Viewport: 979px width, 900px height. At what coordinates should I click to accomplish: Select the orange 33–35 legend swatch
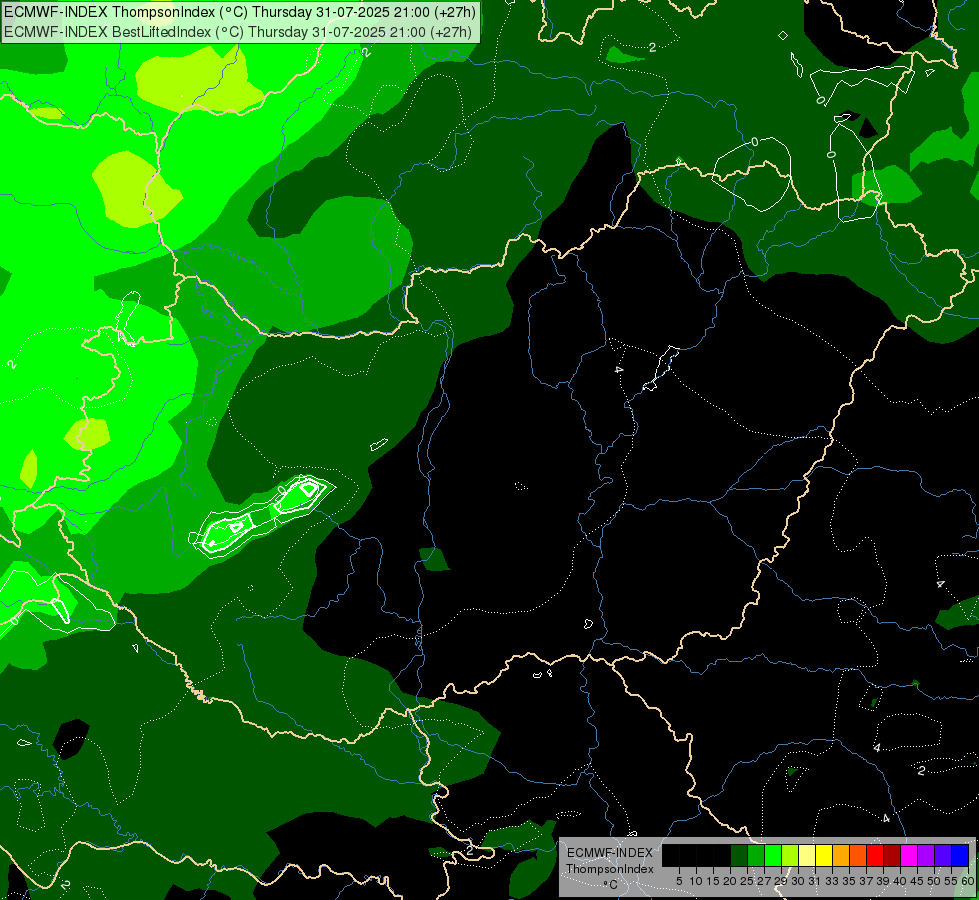841,855
